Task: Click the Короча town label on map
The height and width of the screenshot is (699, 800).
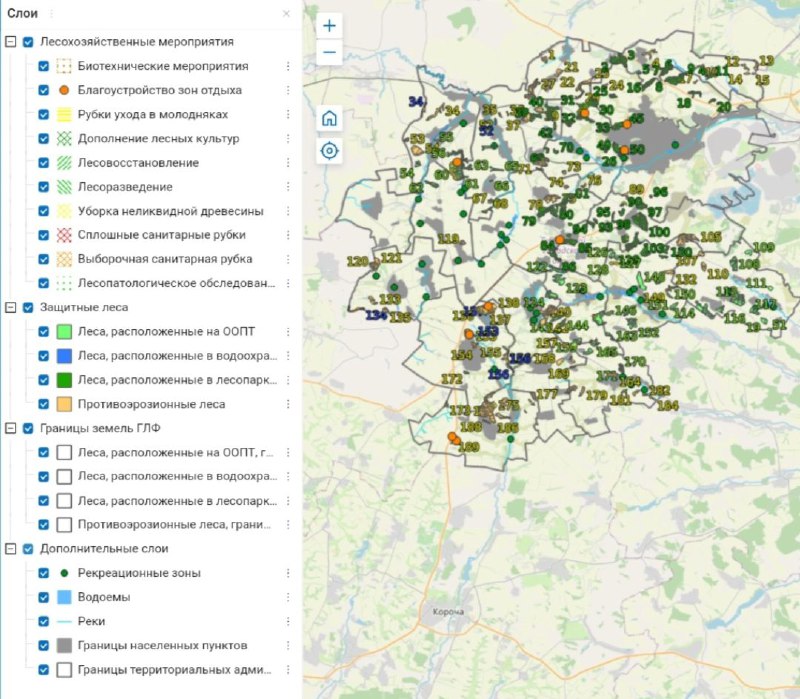Action: [x=448, y=612]
